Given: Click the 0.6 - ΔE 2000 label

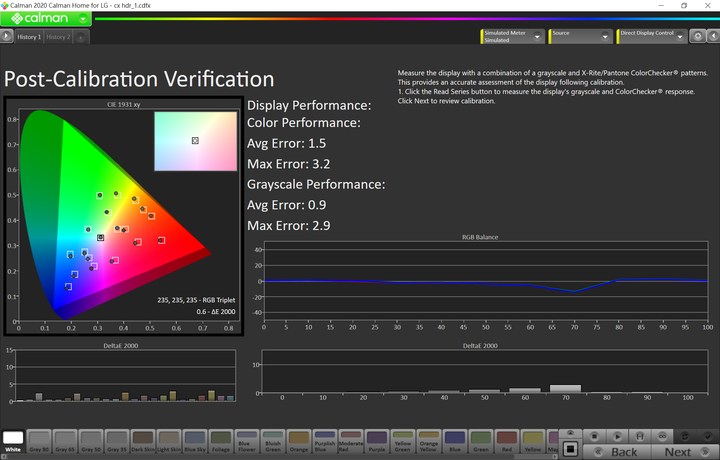Looking at the screenshot, I should click(216, 312).
